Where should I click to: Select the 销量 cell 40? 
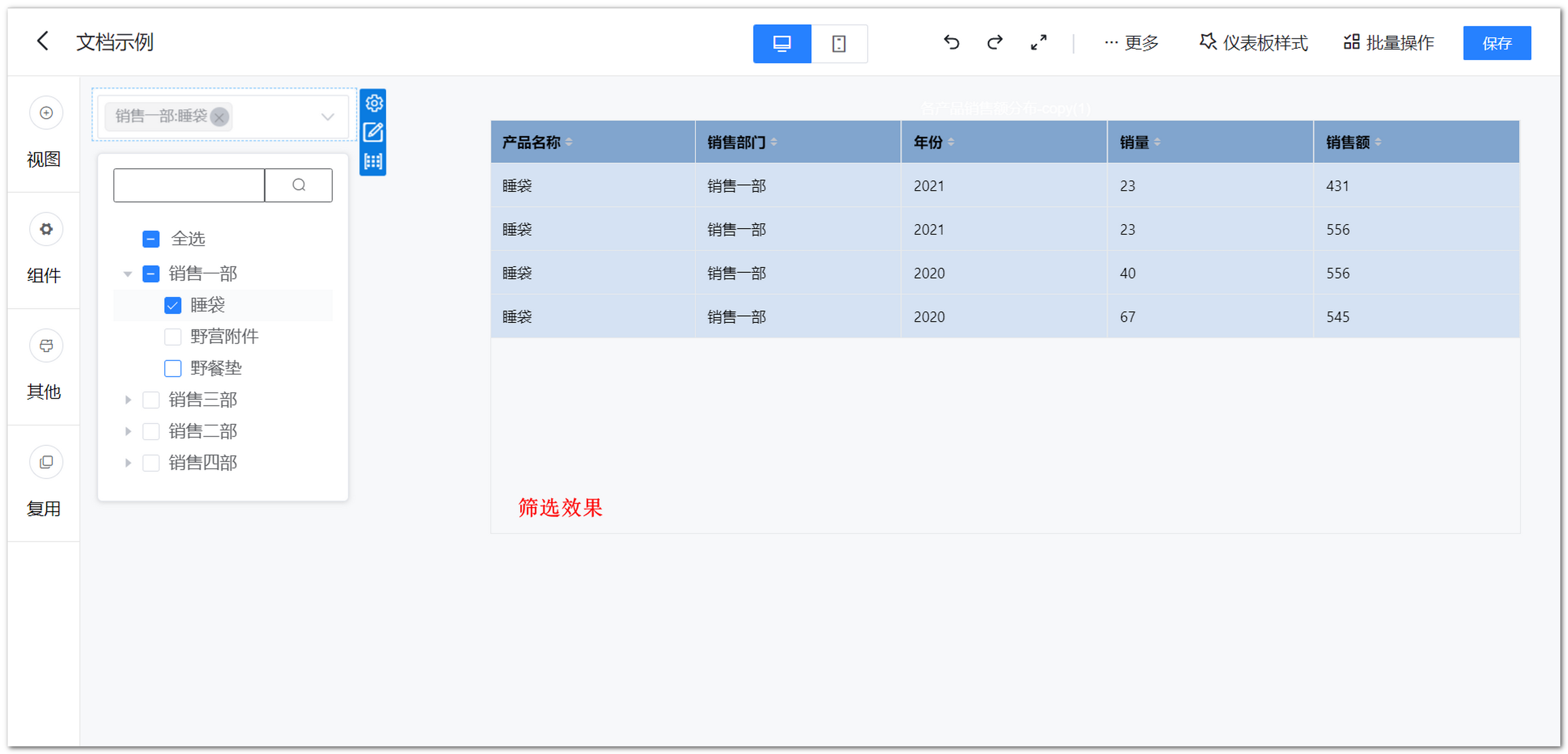[x=1210, y=273]
